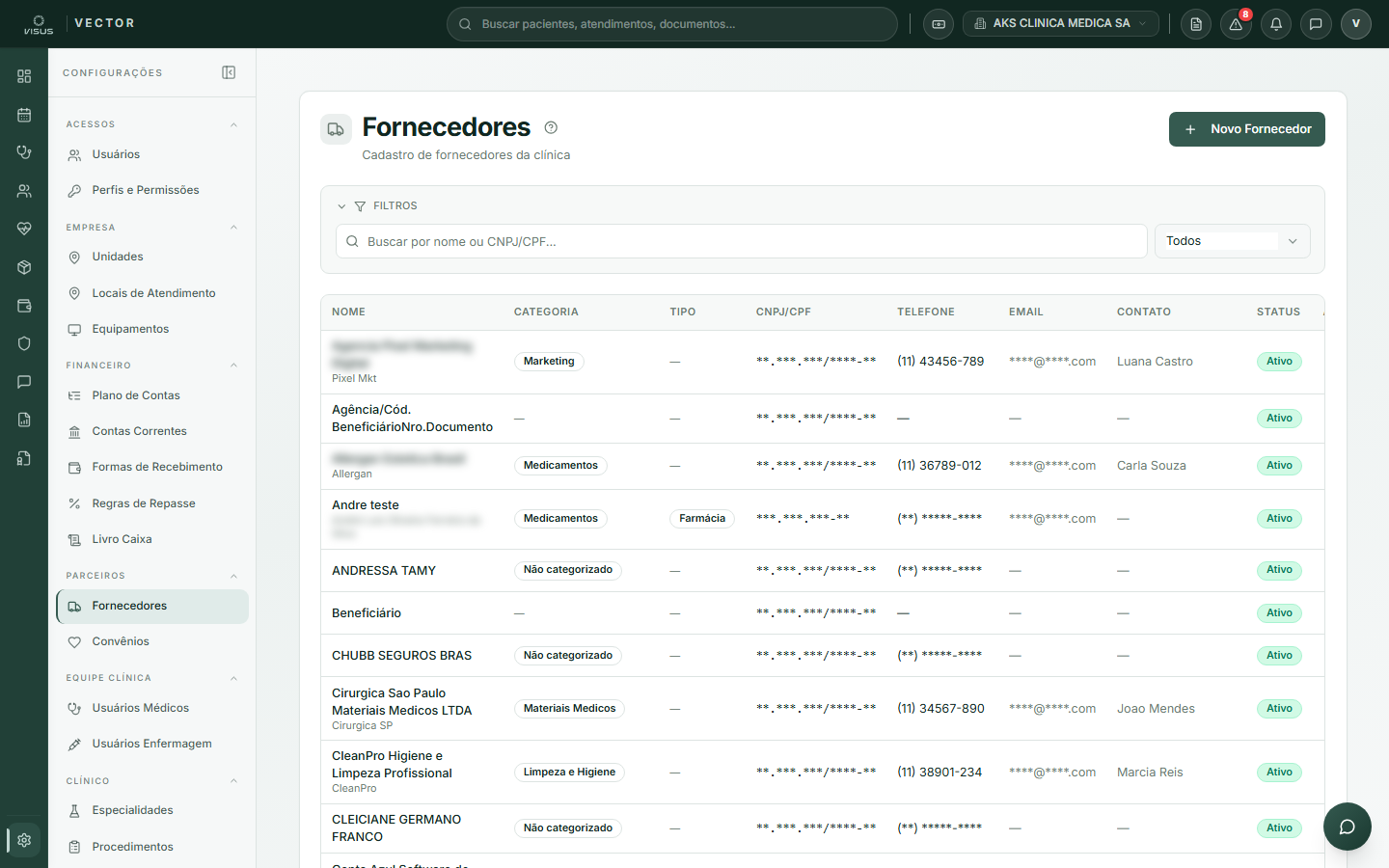Go to Usuários in sidebar
The width and height of the screenshot is (1389, 868).
152,154
